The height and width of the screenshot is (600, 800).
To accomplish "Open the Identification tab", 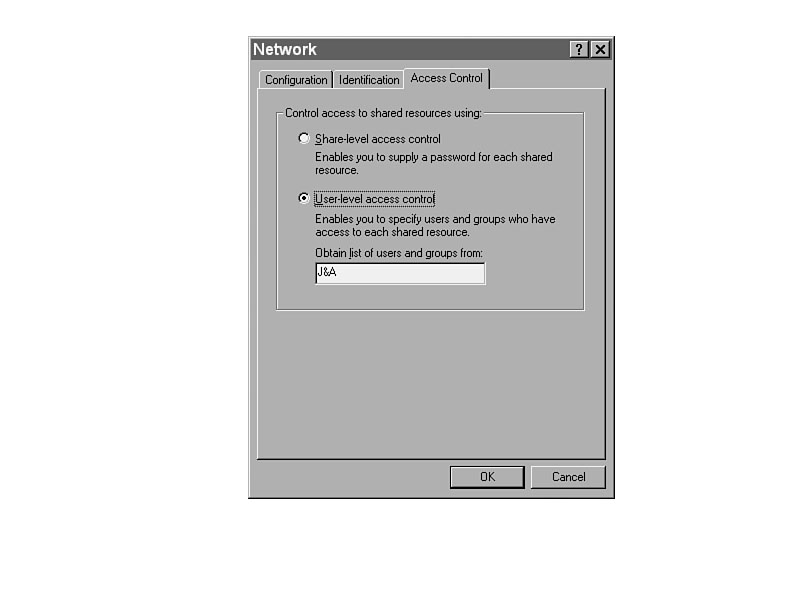I will [x=369, y=80].
